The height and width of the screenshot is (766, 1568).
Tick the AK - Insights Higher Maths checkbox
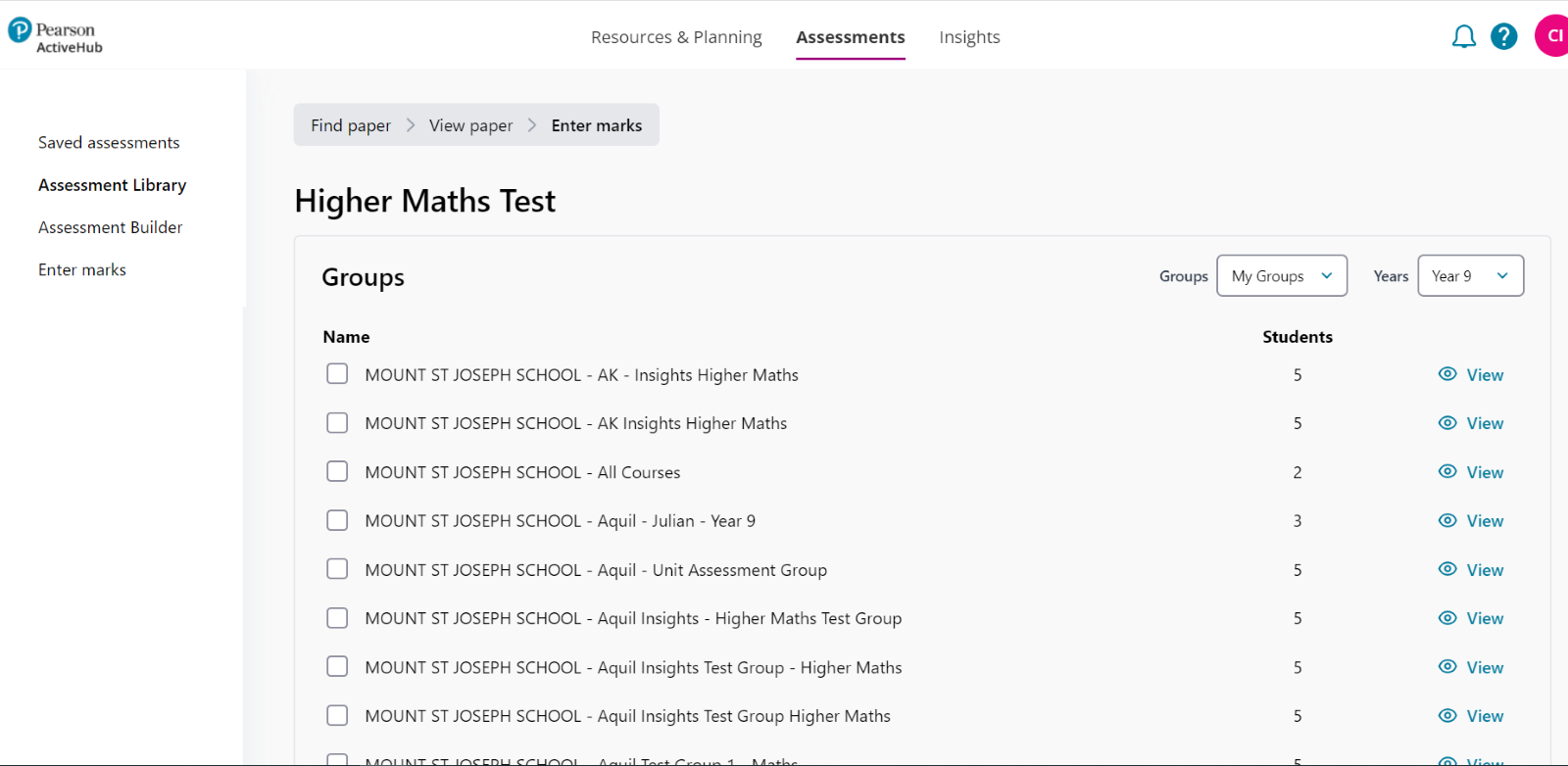[x=337, y=374]
